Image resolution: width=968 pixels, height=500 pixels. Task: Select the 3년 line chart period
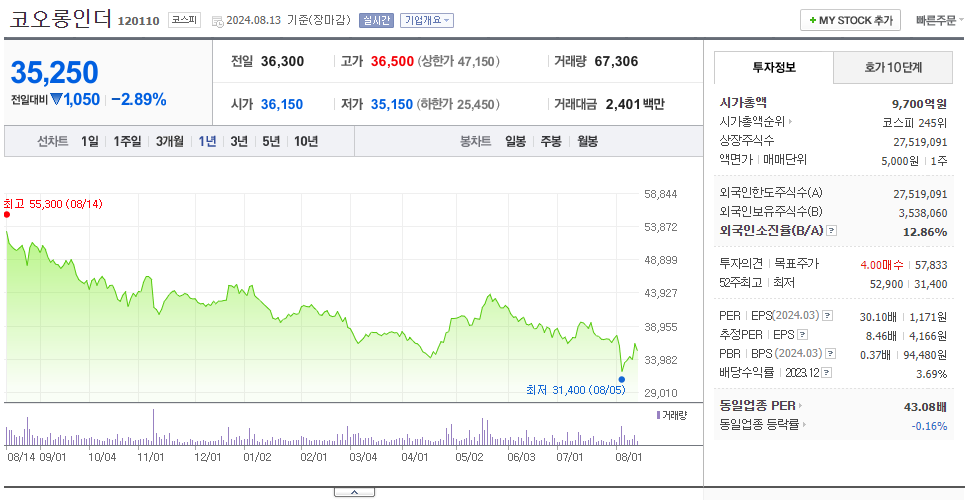(239, 141)
